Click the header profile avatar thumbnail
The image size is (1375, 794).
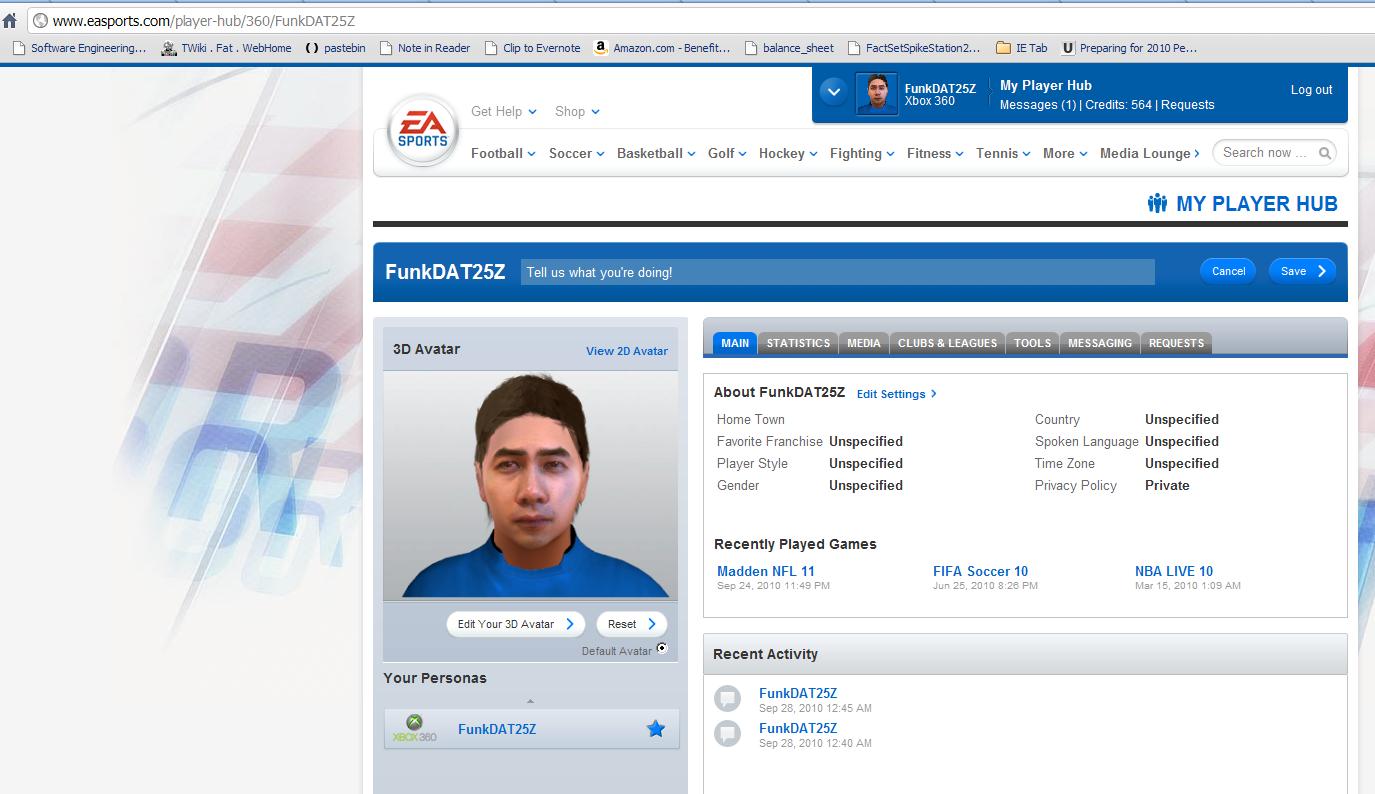[877, 95]
